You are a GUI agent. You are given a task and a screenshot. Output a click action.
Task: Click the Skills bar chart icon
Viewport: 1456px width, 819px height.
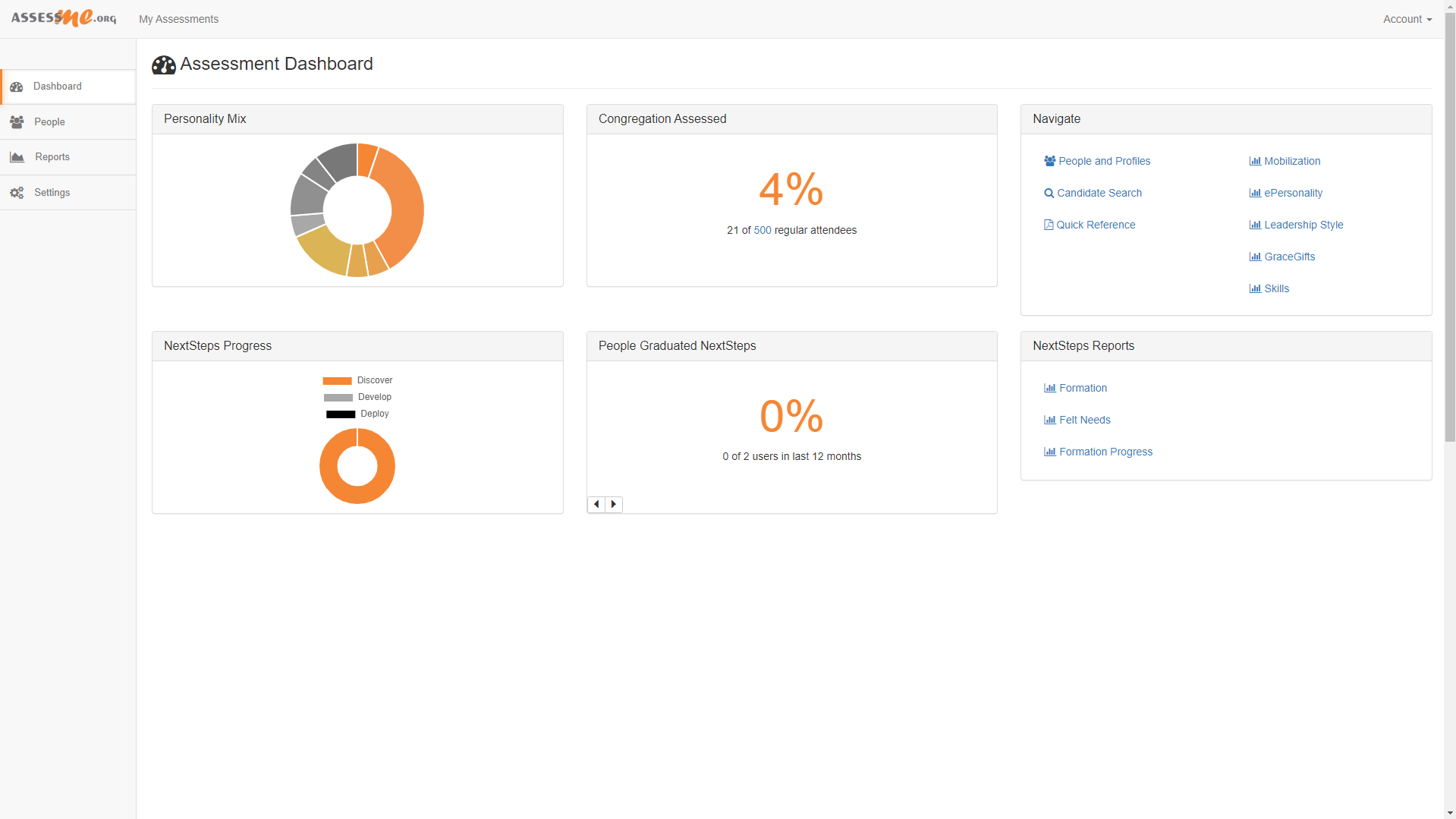pos(1255,288)
